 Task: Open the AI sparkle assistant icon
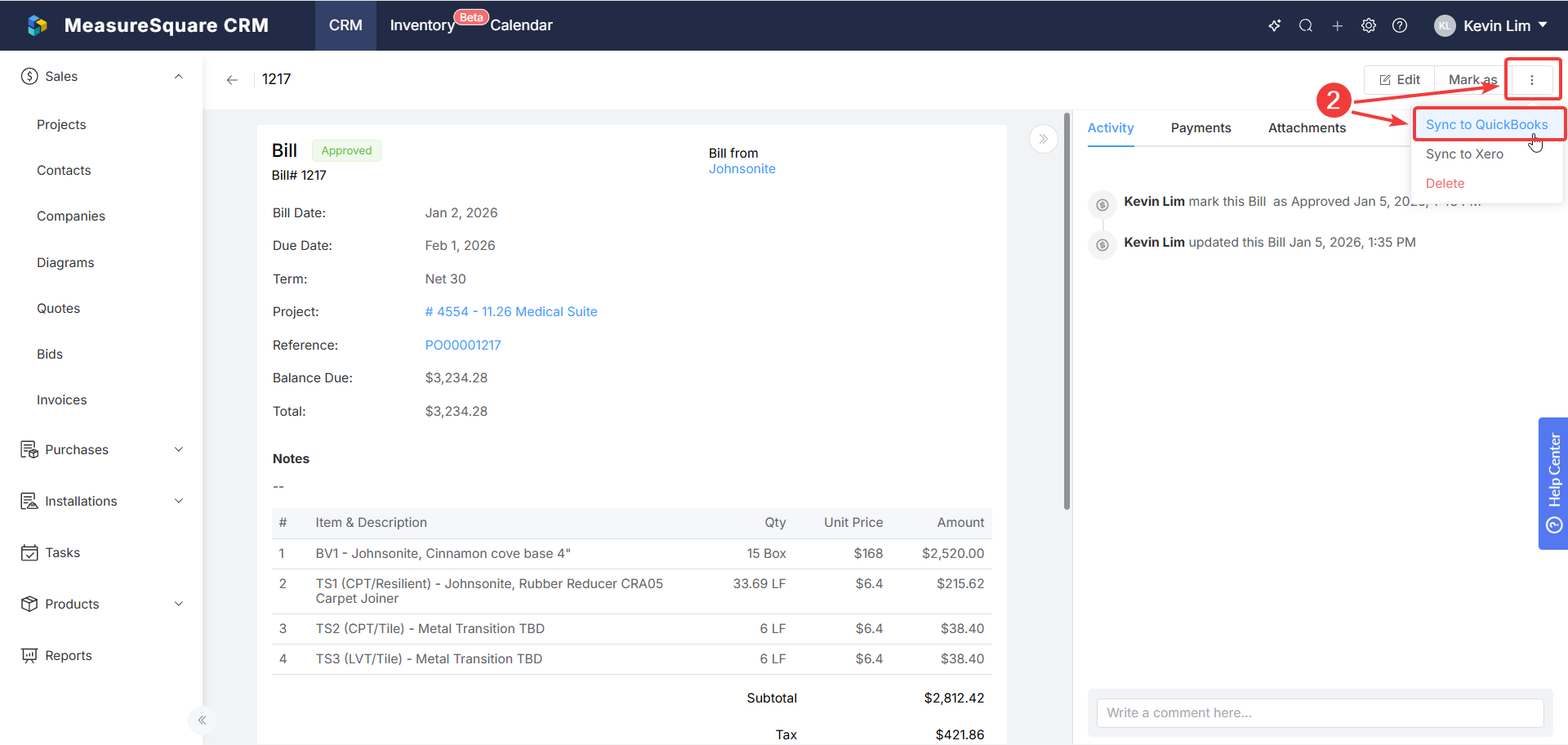click(1274, 25)
